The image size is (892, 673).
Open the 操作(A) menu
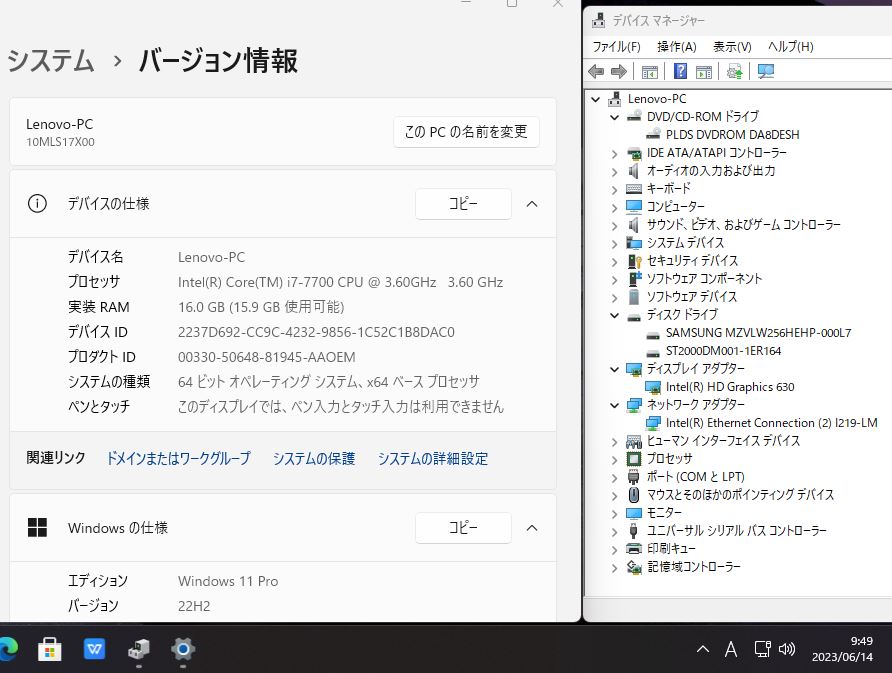[x=676, y=47]
